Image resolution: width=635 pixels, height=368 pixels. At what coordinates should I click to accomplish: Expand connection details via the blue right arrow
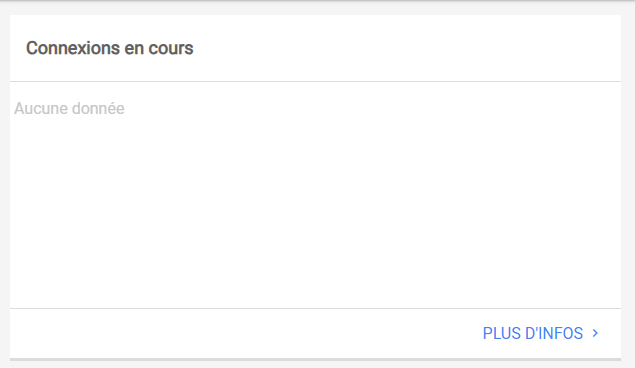(x=595, y=333)
